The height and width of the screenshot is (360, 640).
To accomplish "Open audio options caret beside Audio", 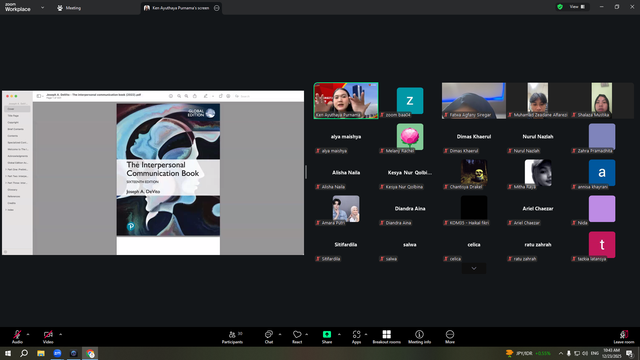I will (28, 334).
